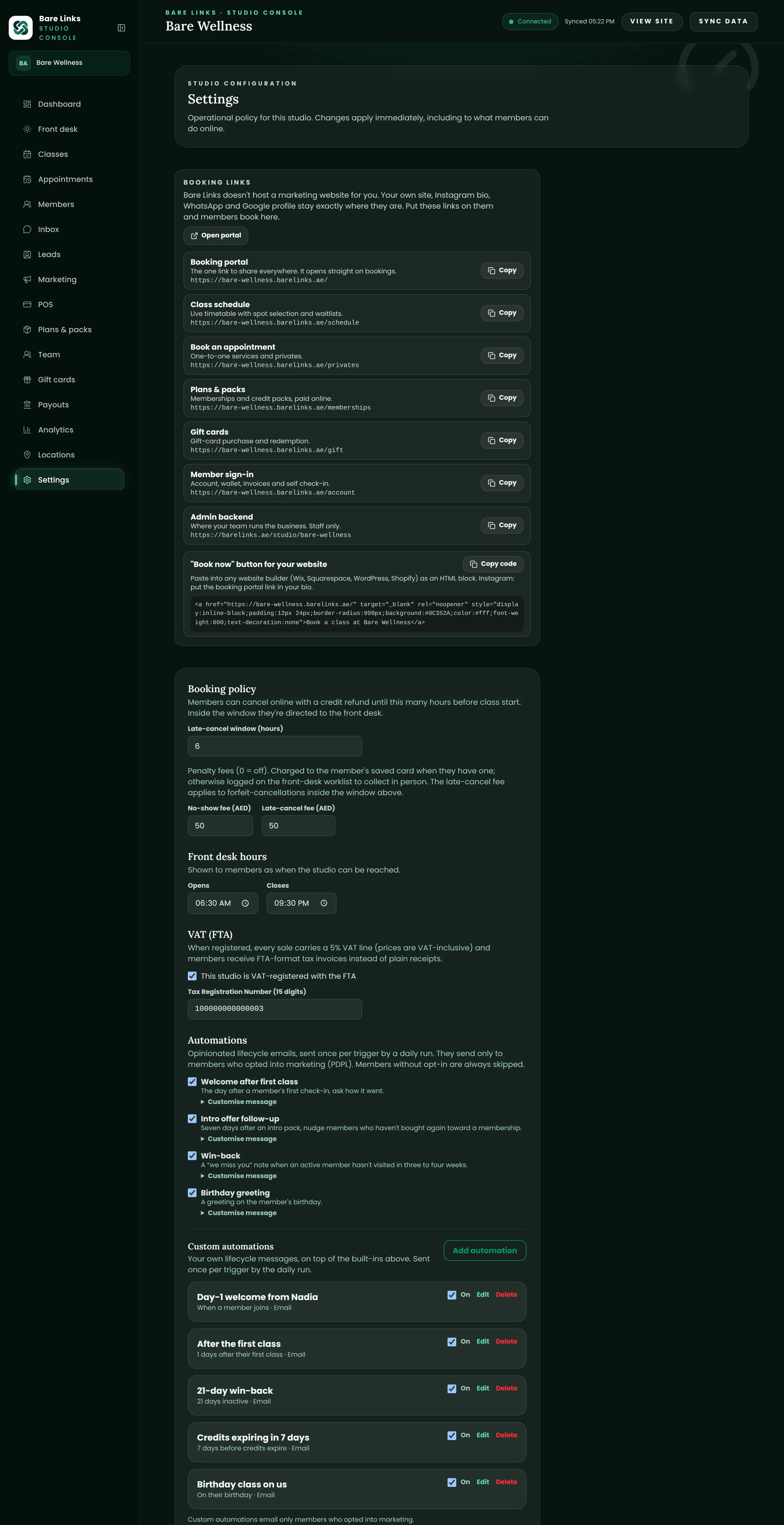Turn off Birthday class on us automation

pyautogui.click(x=452, y=1482)
